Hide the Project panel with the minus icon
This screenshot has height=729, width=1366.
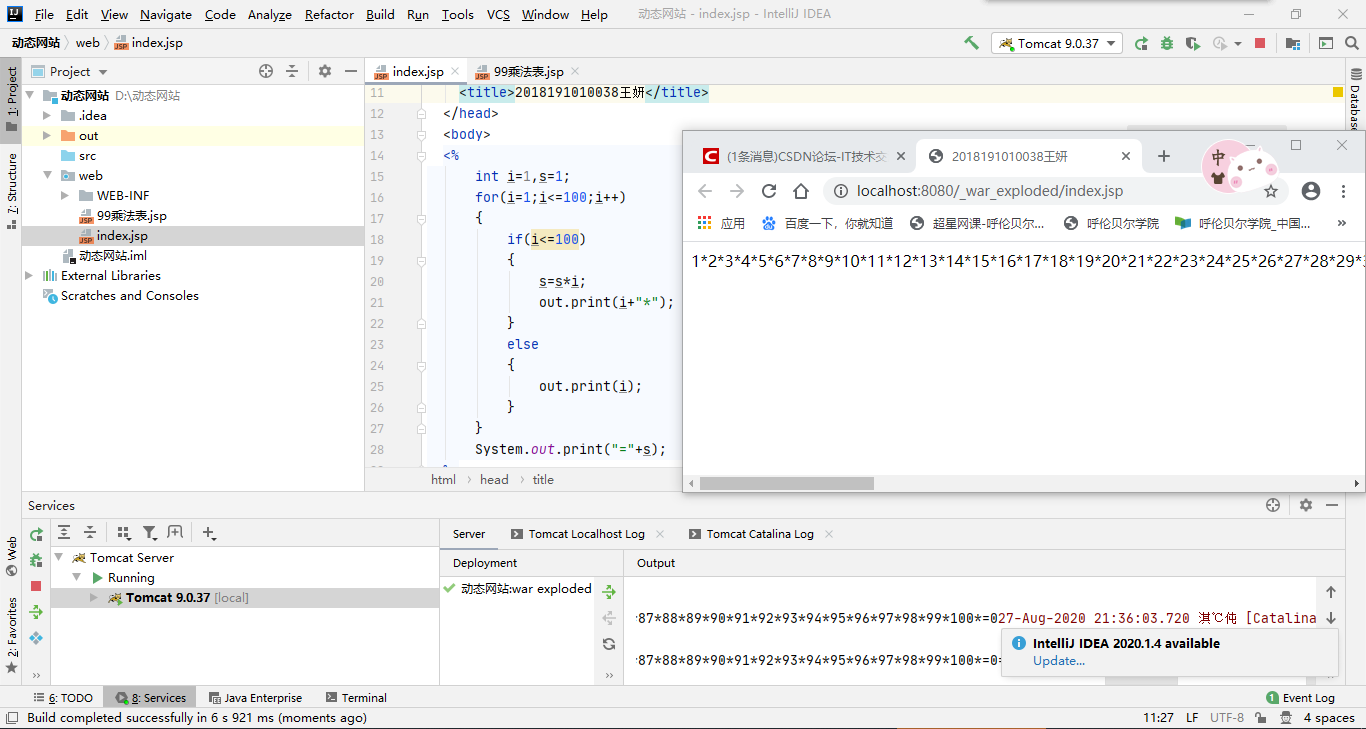351,71
